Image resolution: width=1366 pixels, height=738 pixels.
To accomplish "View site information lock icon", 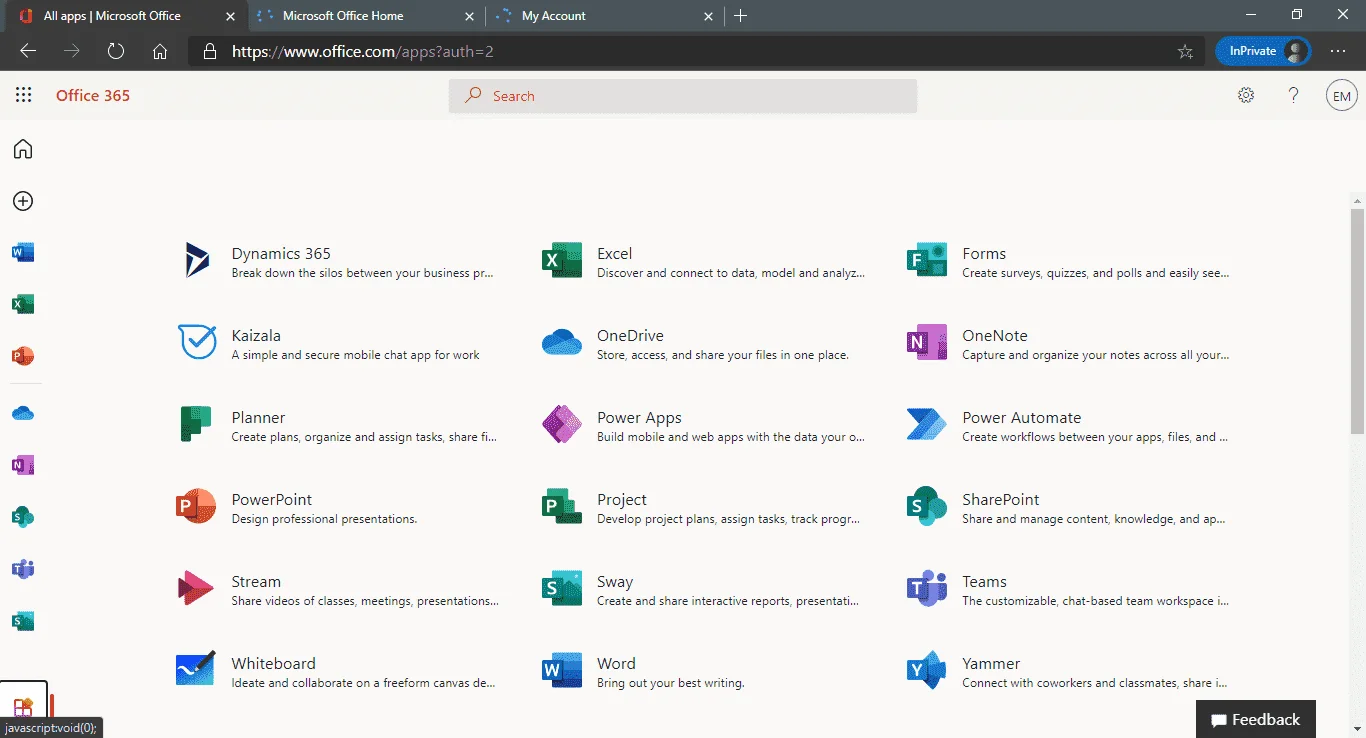I will click(x=209, y=51).
